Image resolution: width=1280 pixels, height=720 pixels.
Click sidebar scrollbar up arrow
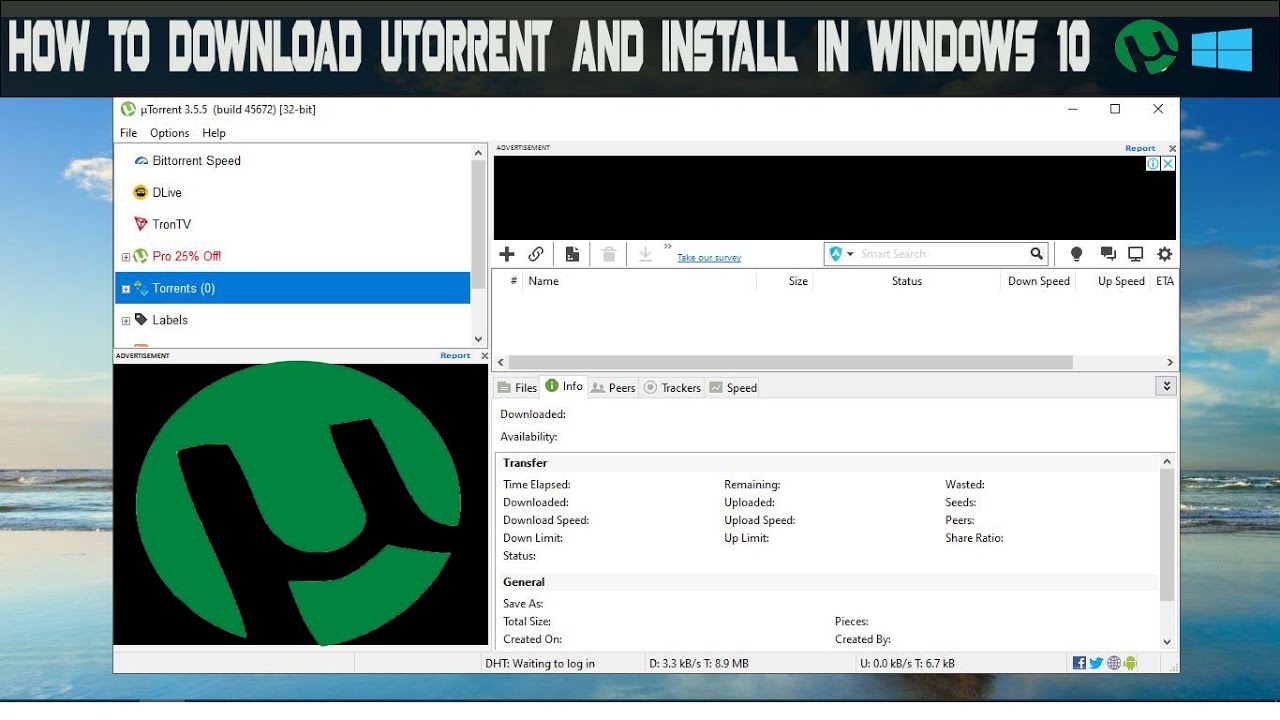(x=478, y=153)
